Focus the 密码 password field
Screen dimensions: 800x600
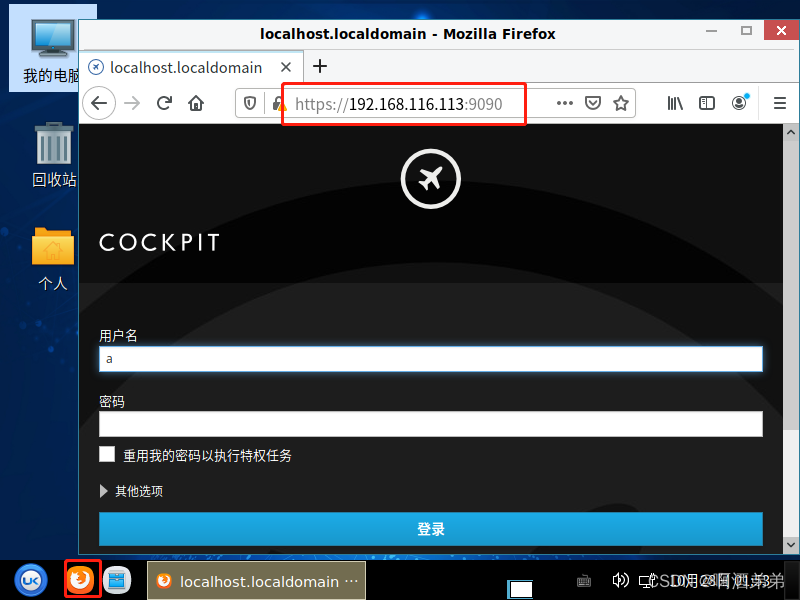point(431,424)
